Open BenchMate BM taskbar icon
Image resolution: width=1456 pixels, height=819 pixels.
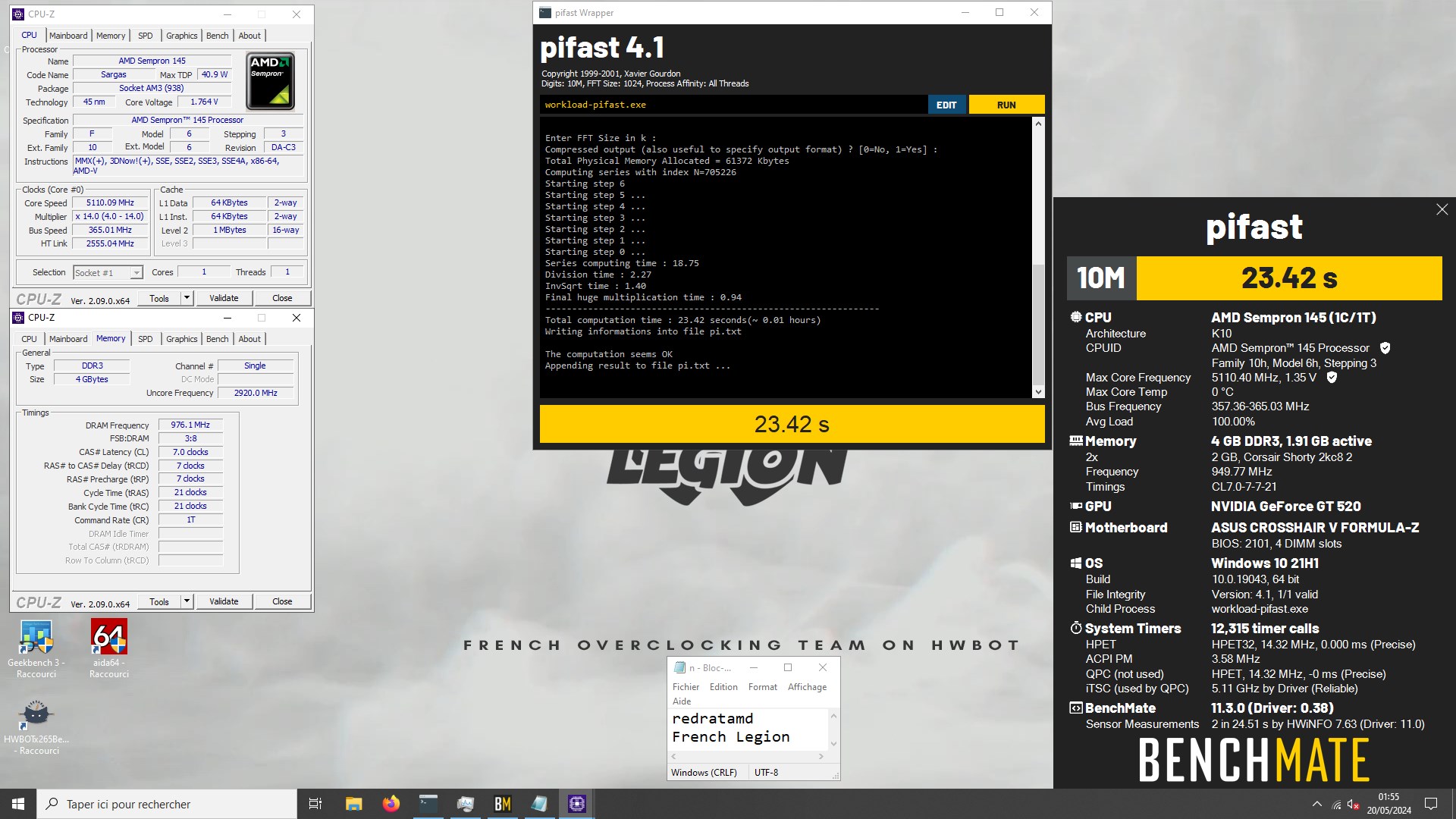502,804
